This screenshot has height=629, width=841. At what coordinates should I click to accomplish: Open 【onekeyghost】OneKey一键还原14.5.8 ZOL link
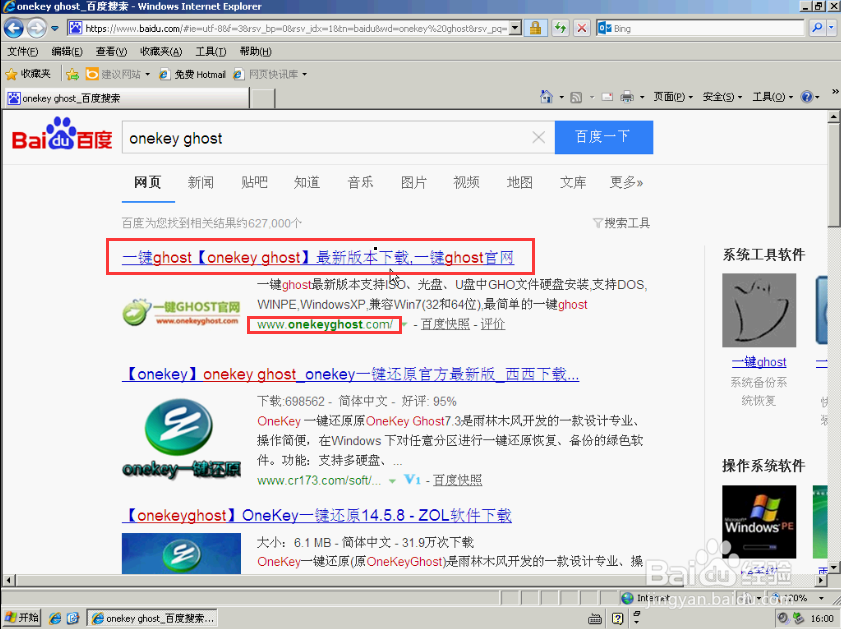(317, 515)
